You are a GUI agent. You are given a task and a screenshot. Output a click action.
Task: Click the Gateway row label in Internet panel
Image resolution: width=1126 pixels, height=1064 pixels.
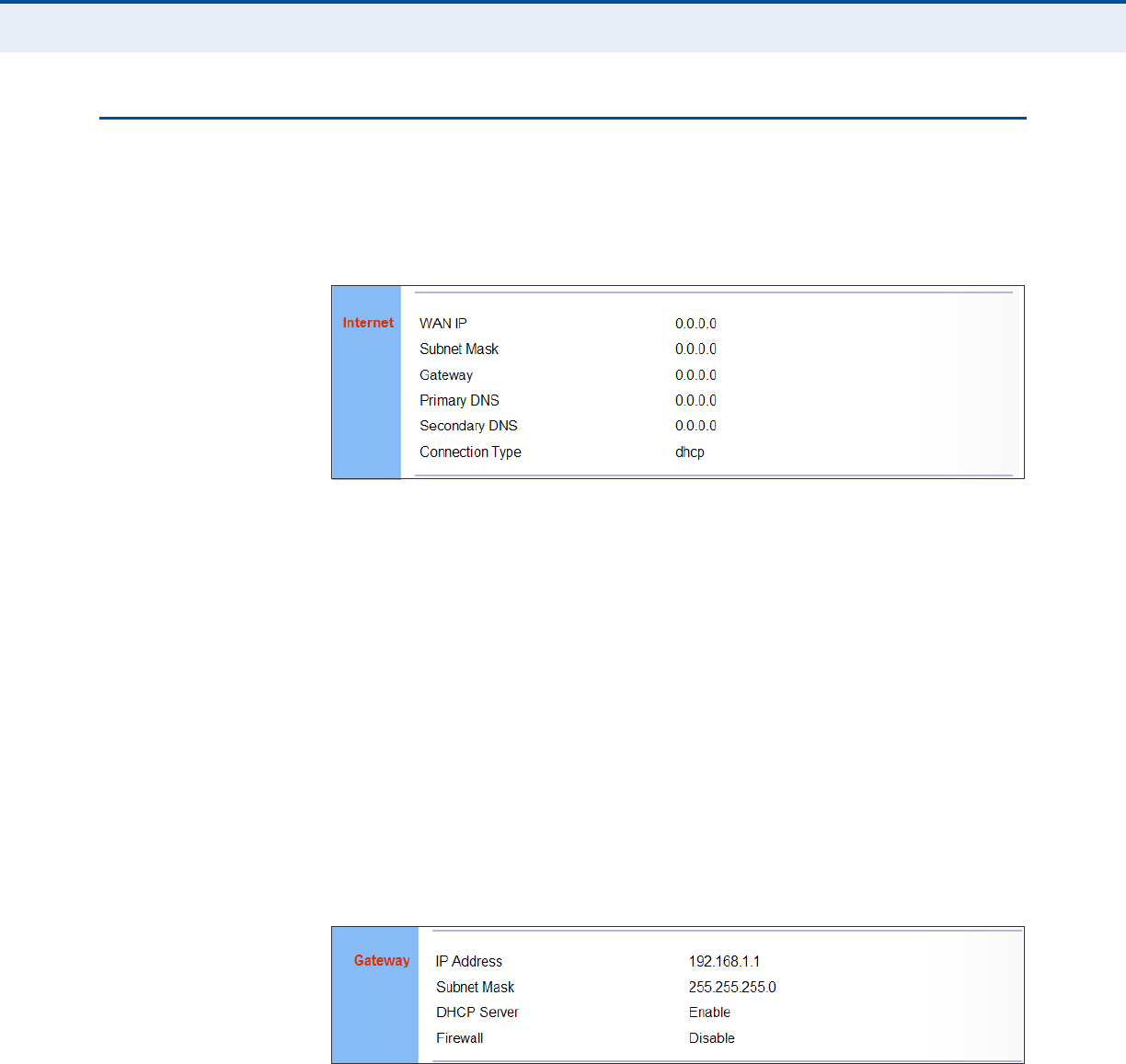click(446, 375)
